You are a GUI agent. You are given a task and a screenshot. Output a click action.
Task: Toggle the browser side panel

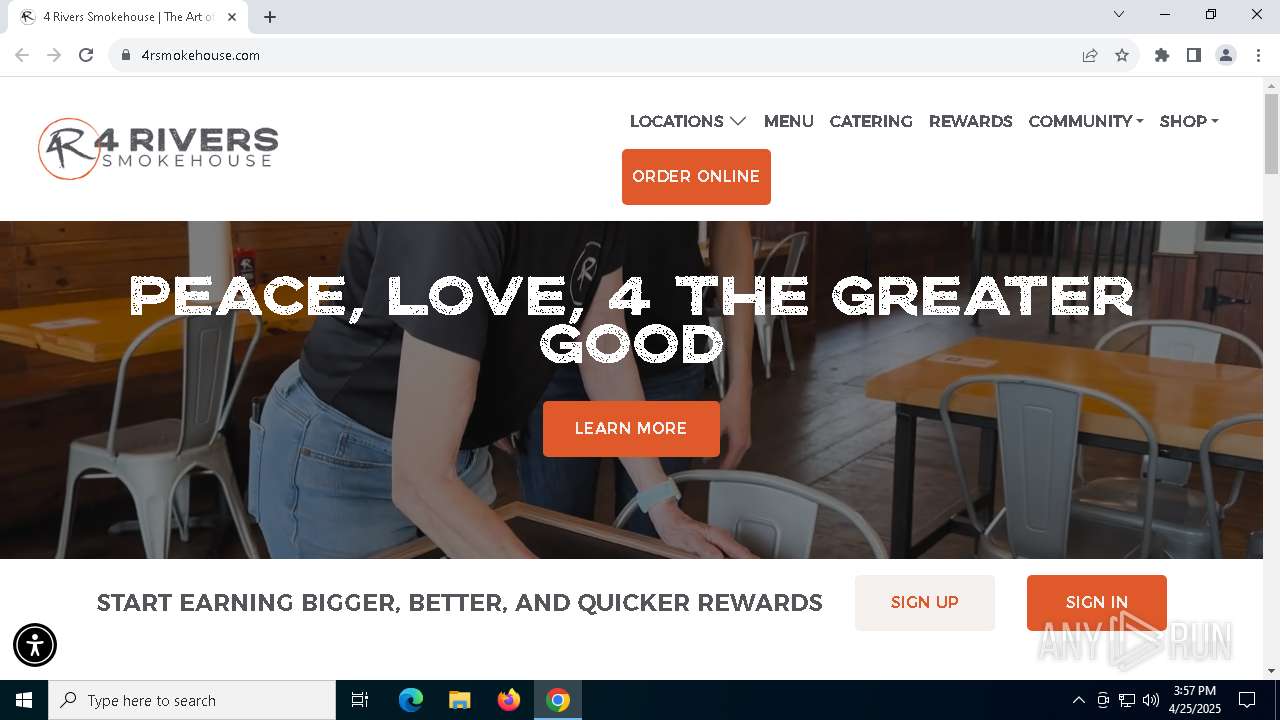(x=1194, y=55)
